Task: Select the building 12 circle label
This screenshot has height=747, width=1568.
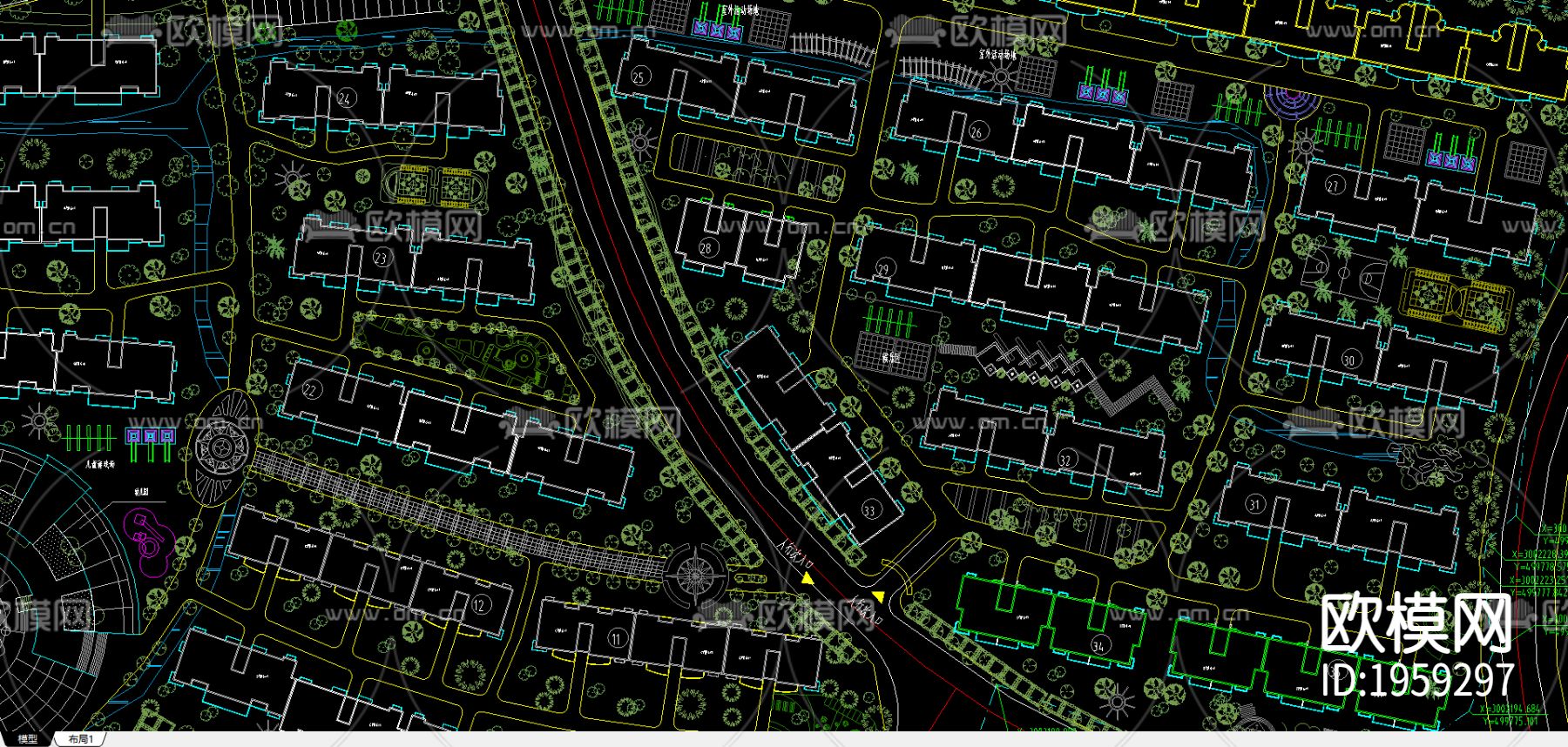Action: [481, 605]
